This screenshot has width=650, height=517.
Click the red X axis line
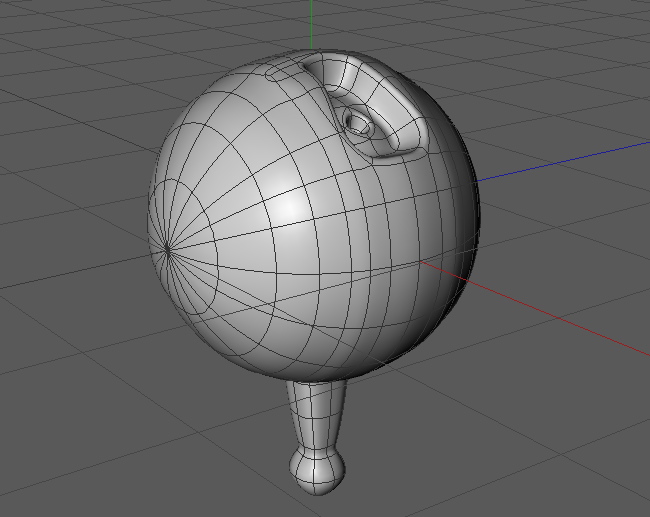tap(535, 308)
